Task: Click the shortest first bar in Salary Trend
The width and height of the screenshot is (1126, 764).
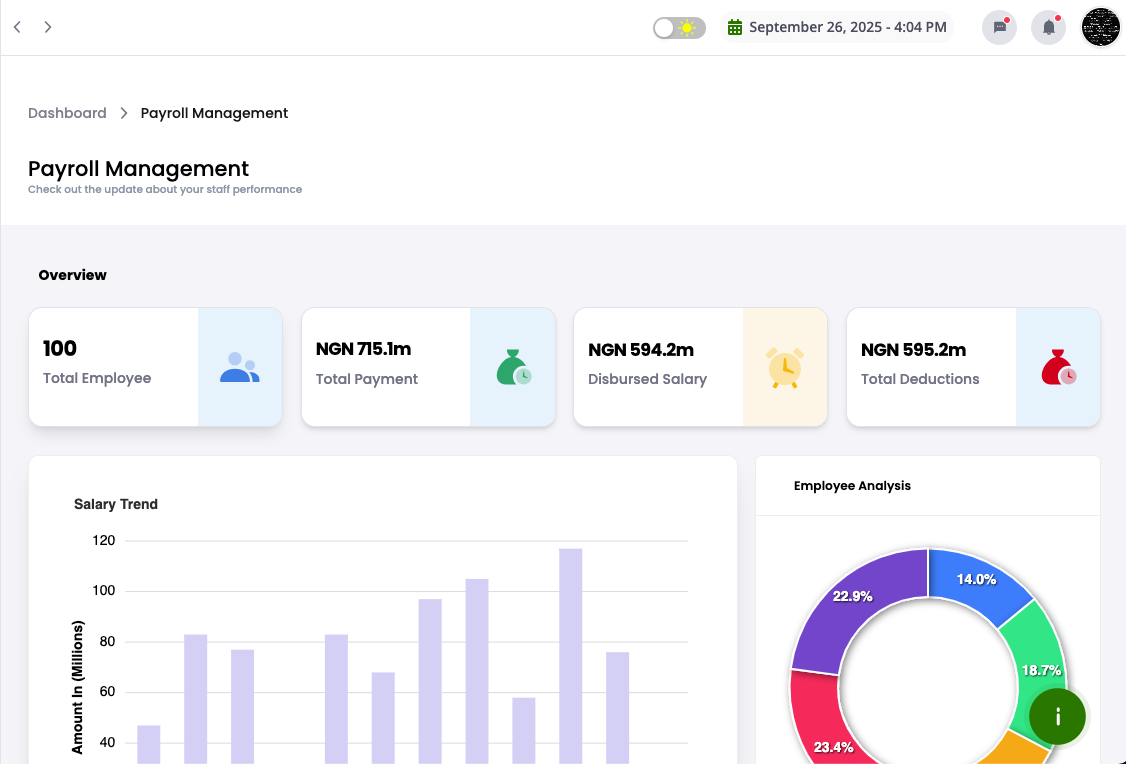Action: click(x=149, y=744)
